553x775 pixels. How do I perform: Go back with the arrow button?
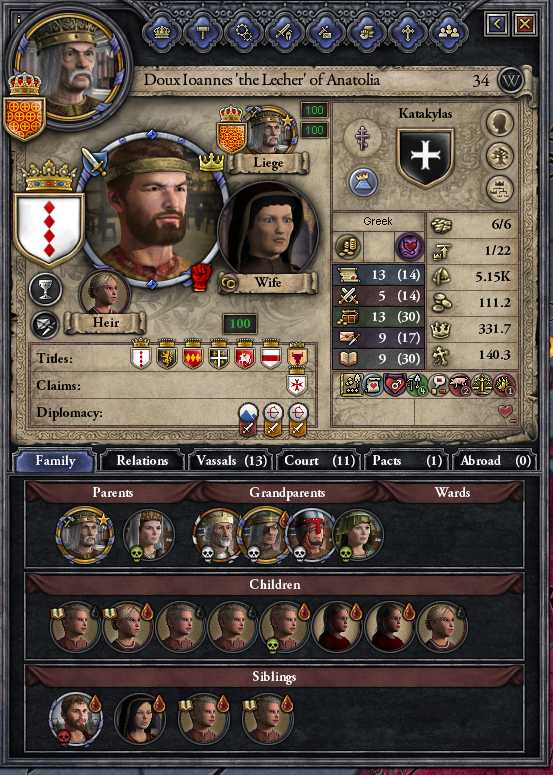click(498, 23)
